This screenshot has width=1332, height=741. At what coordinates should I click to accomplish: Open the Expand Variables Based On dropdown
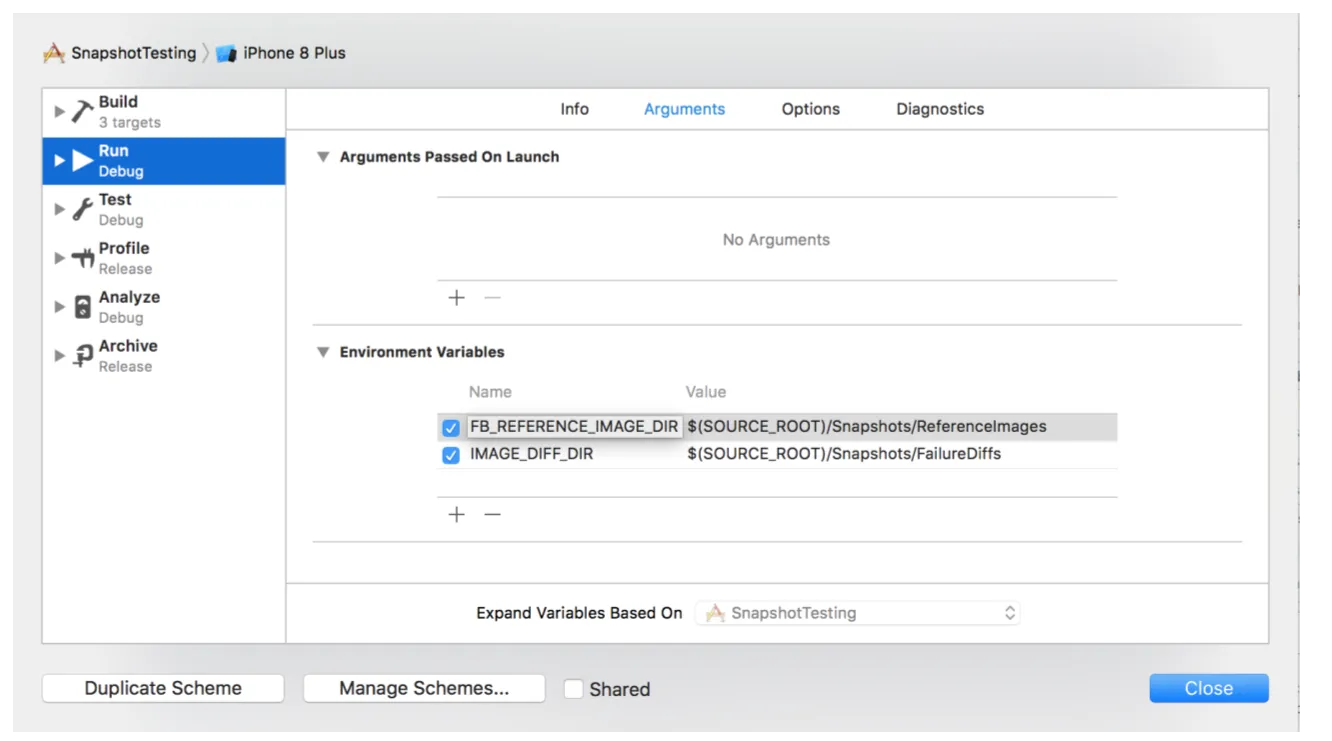858,613
